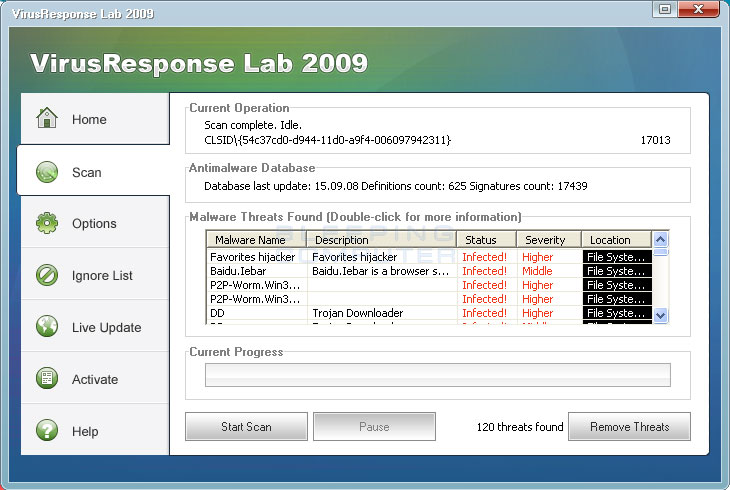Screen dimensions: 730x490
Task: Switch to the Scan tab
Action: (93, 170)
